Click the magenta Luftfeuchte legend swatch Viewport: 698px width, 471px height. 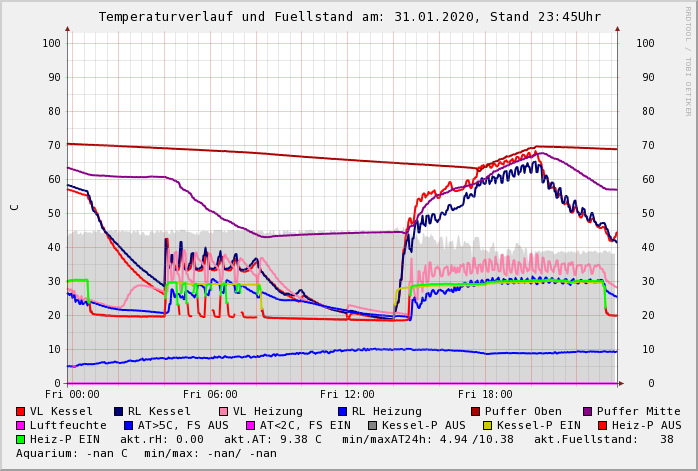pyautogui.click(x=21, y=425)
